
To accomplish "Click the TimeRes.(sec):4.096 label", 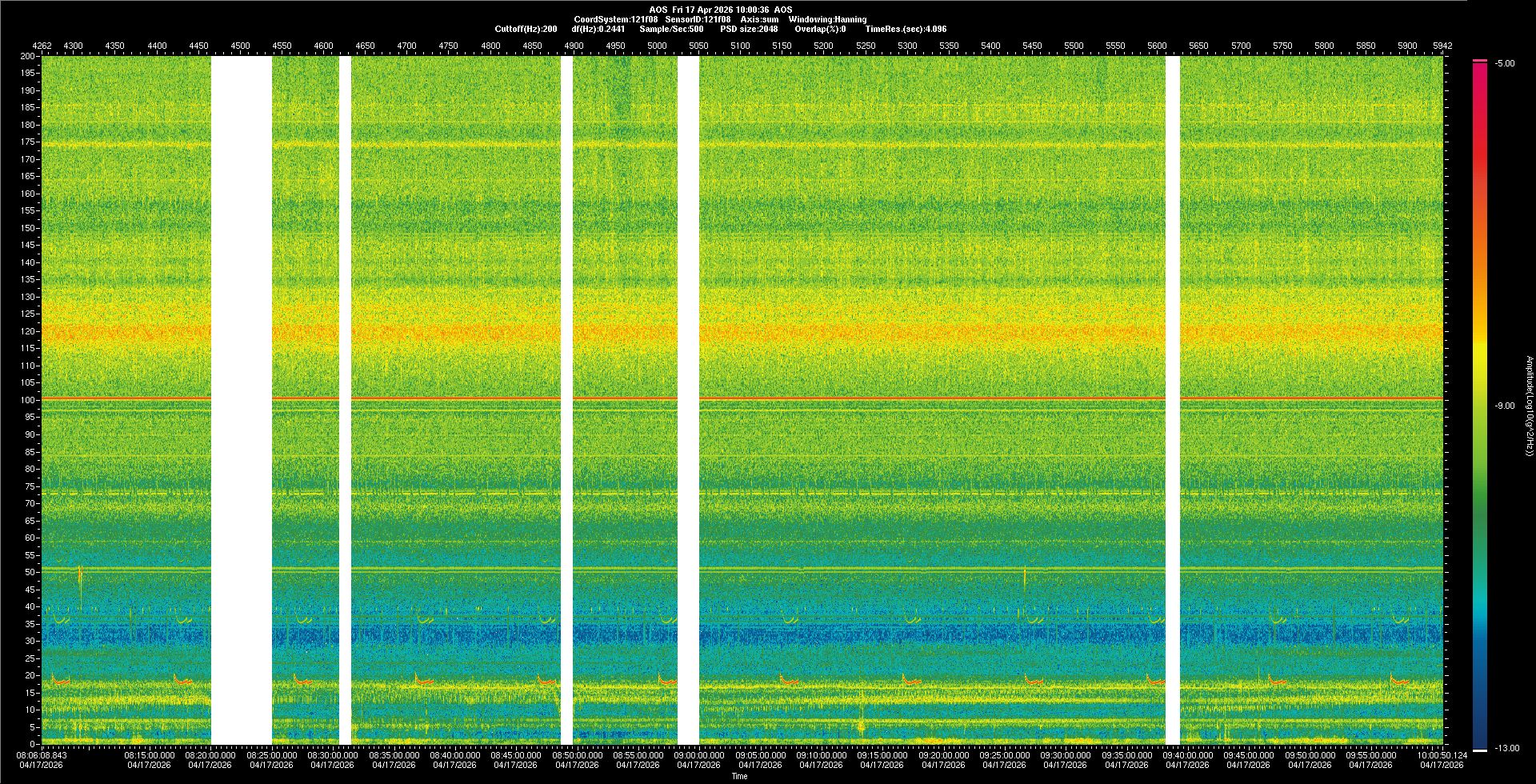I will coord(906,29).
